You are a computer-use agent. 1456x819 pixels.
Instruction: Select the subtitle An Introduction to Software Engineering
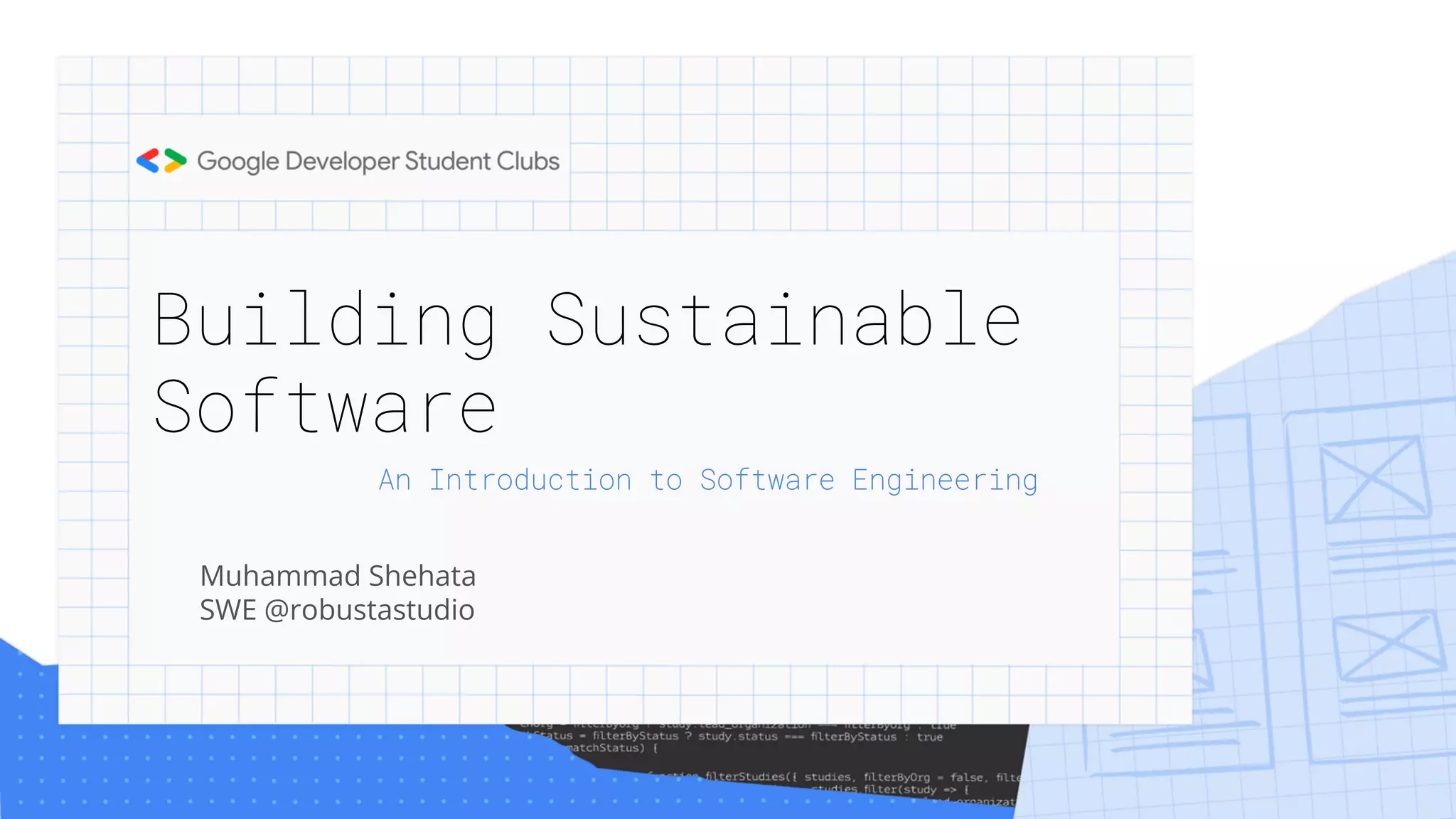click(x=708, y=481)
